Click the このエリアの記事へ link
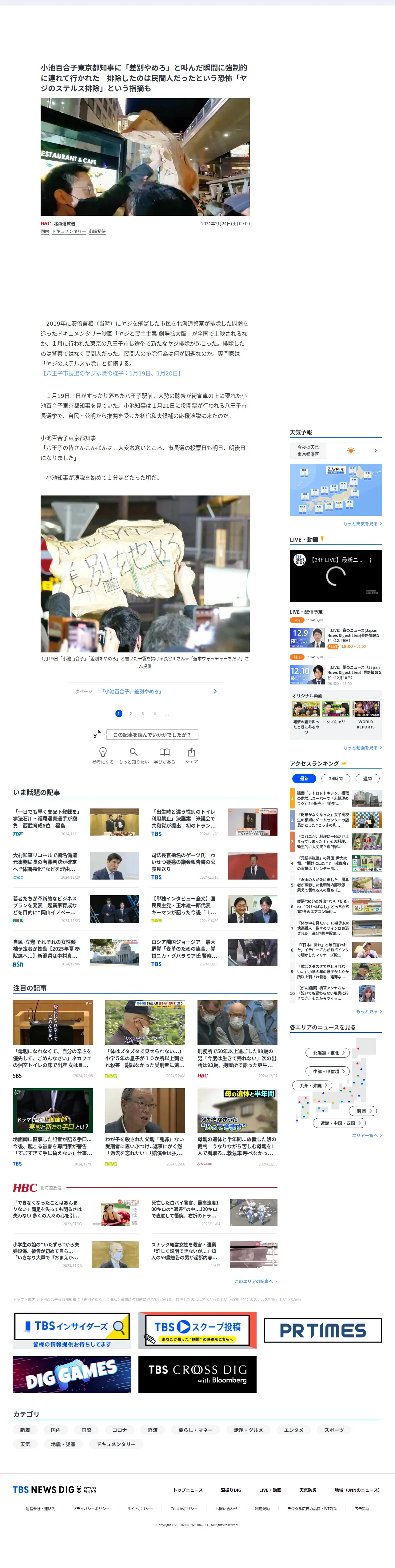395x1568 pixels. point(256,1281)
